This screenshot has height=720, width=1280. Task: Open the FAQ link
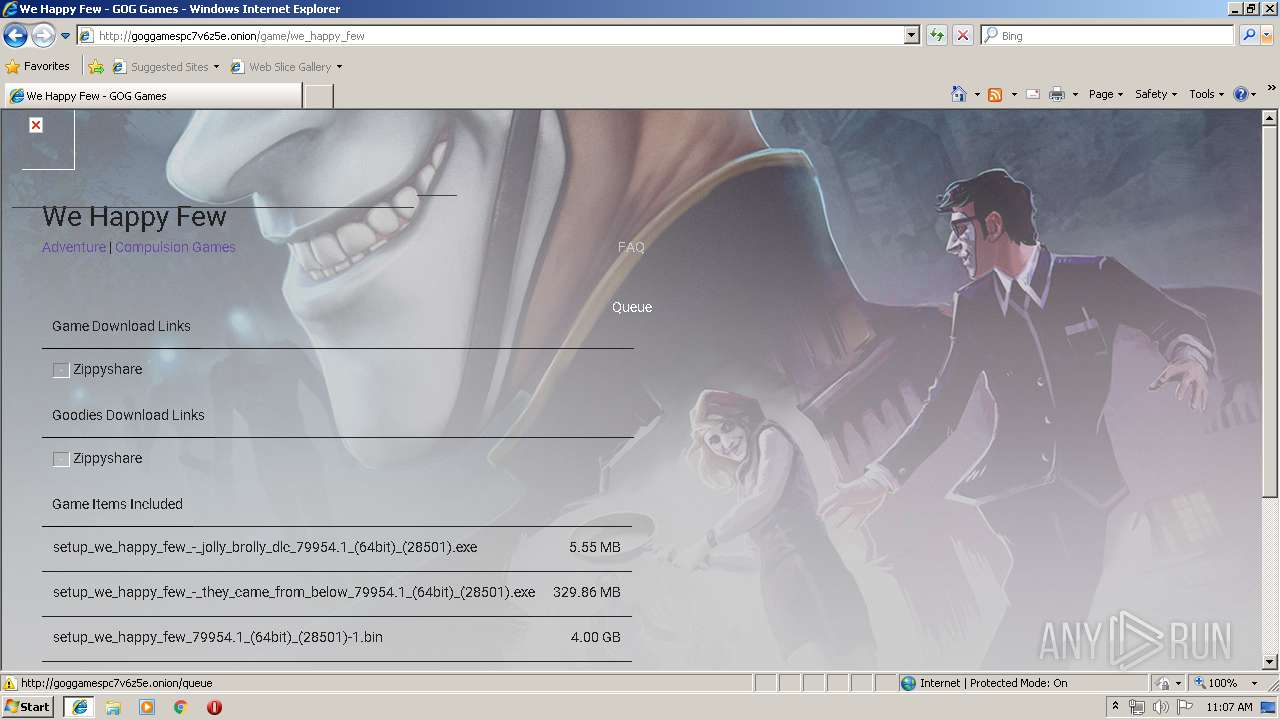click(x=631, y=247)
